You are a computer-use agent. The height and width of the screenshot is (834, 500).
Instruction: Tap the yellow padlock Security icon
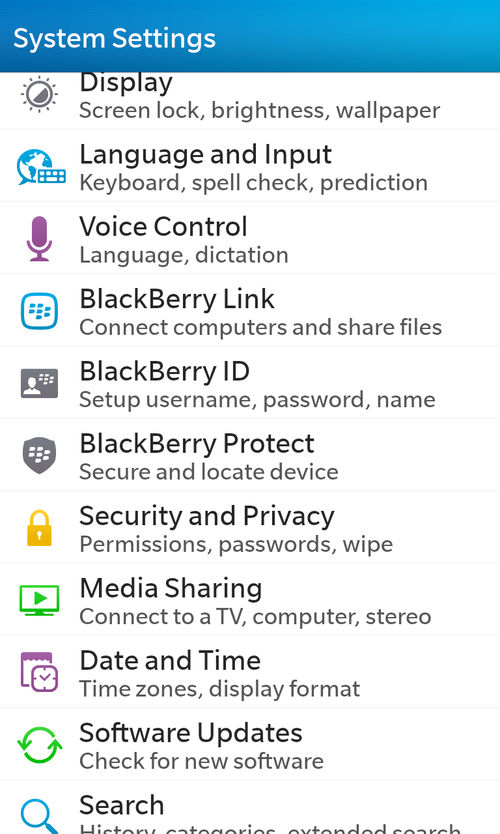(x=39, y=528)
